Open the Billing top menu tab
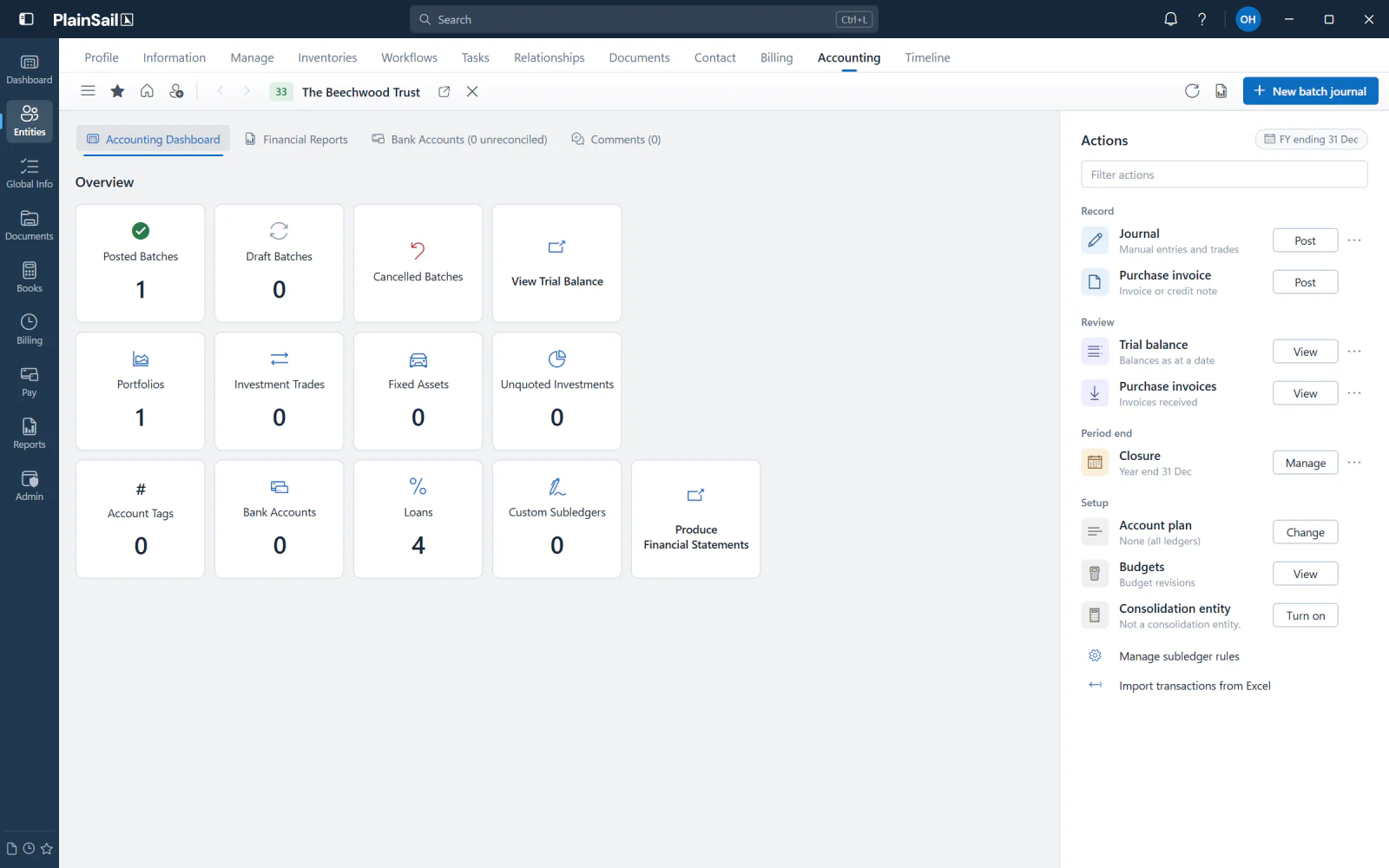 (776, 57)
